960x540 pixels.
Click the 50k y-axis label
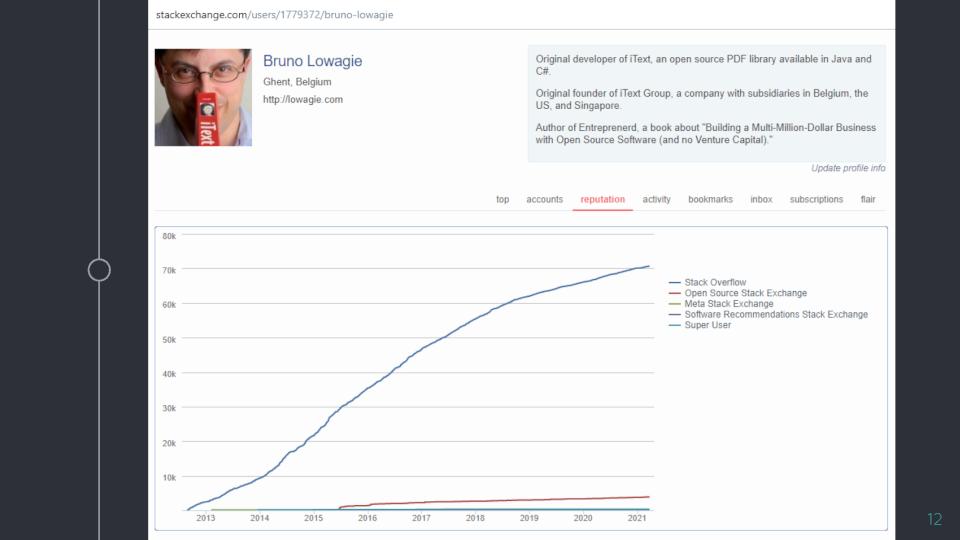pyautogui.click(x=169, y=340)
